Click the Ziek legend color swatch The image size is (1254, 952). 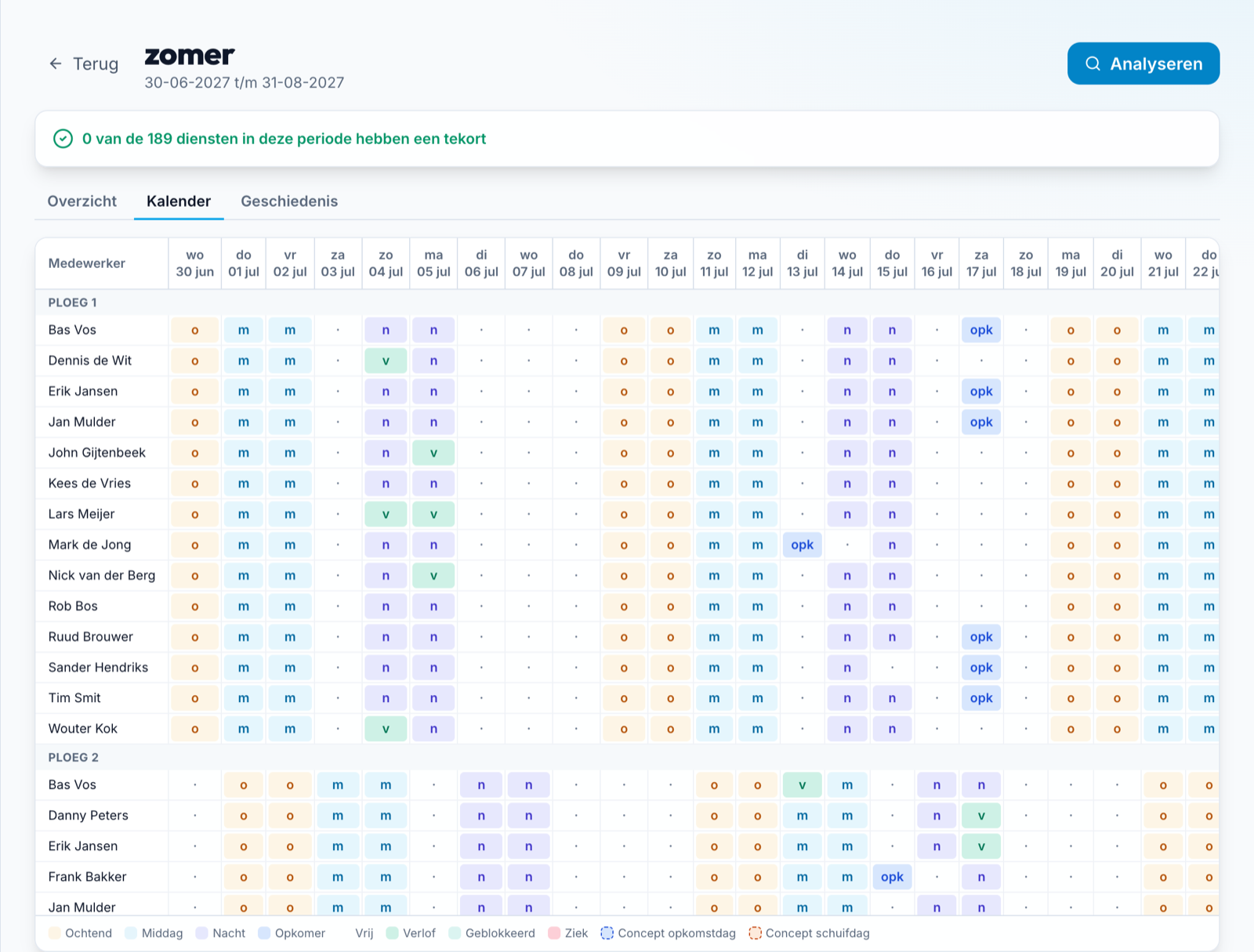pos(554,933)
